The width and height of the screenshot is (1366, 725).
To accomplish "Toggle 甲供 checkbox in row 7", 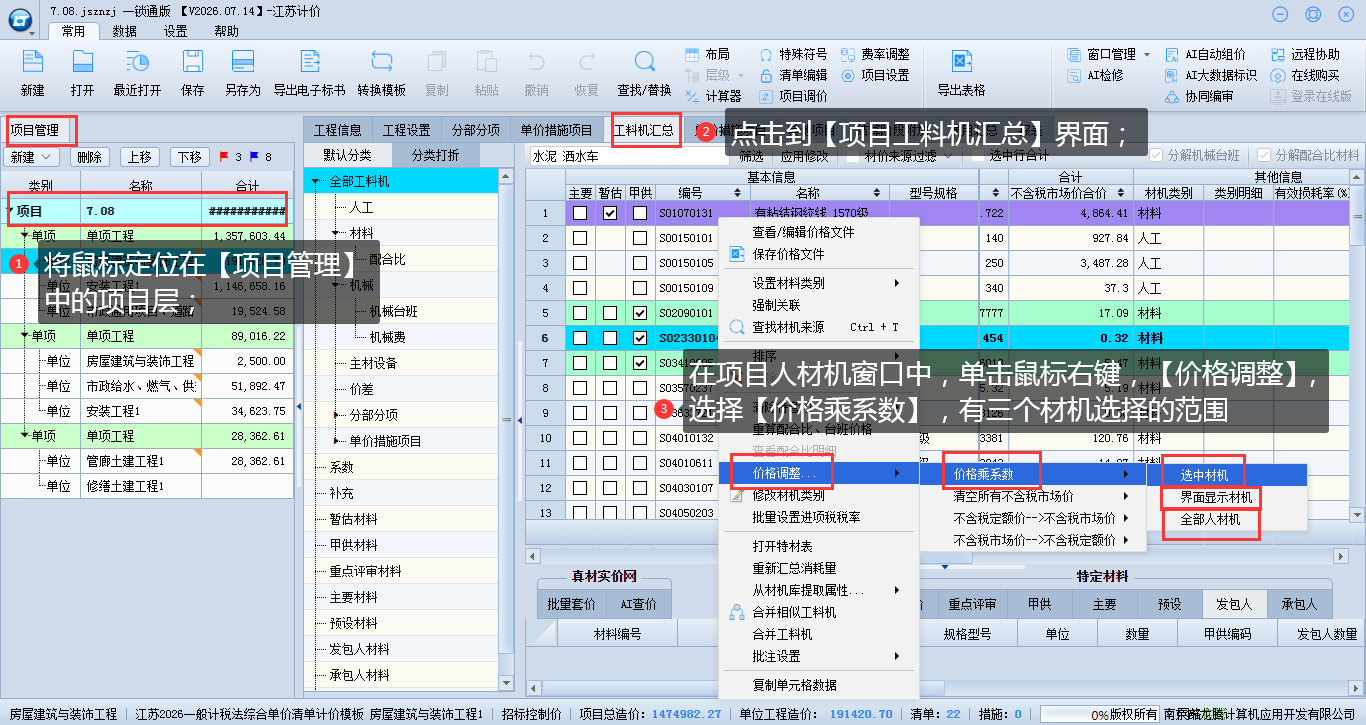I will pyautogui.click(x=640, y=363).
